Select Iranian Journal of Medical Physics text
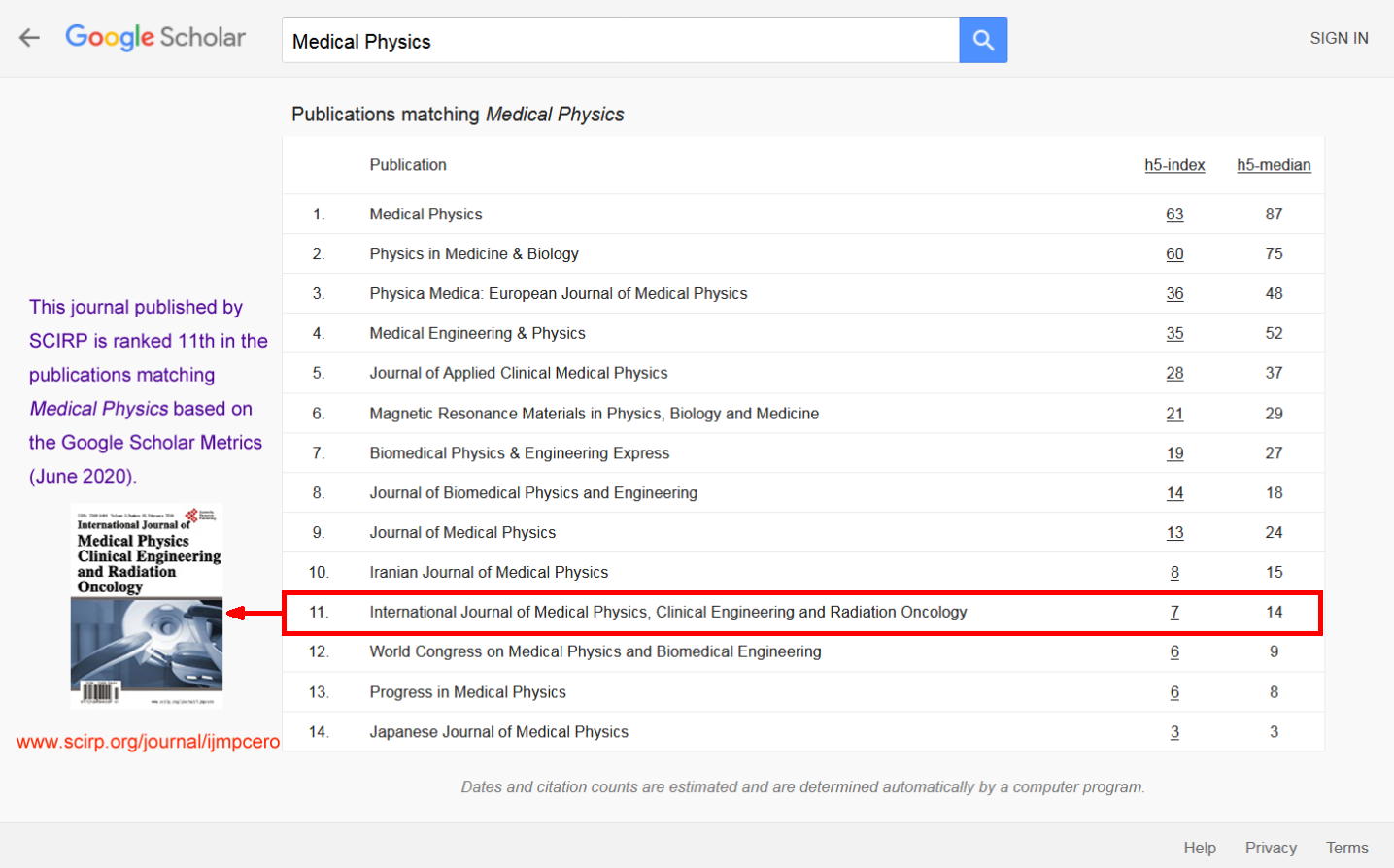The width and height of the screenshot is (1394, 868). coord(489,573)
